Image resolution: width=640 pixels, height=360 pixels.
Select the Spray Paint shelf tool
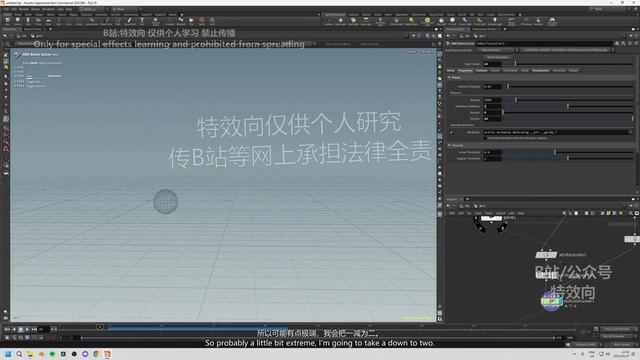point(130,20)
